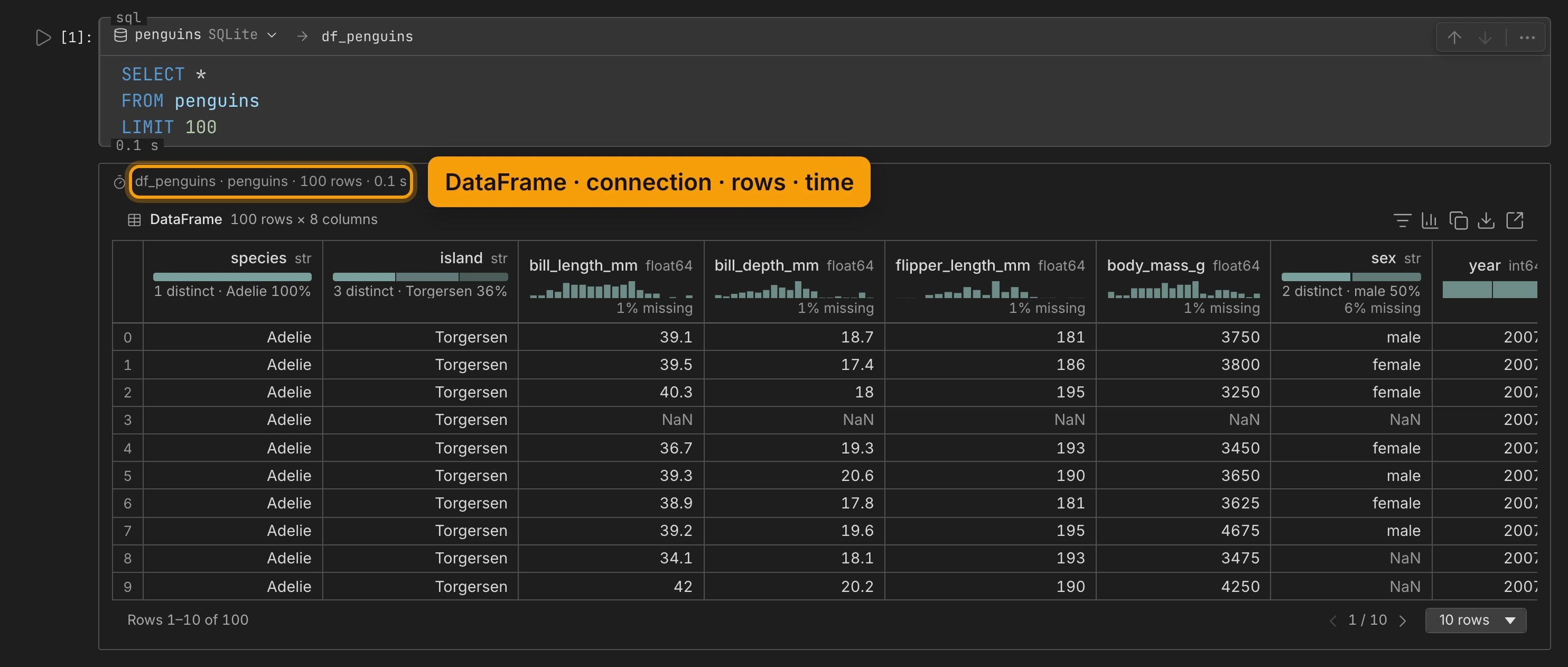
Task: Click the database icon beside penguins connection
Action: pyautogui.click(x=120, y=35)
